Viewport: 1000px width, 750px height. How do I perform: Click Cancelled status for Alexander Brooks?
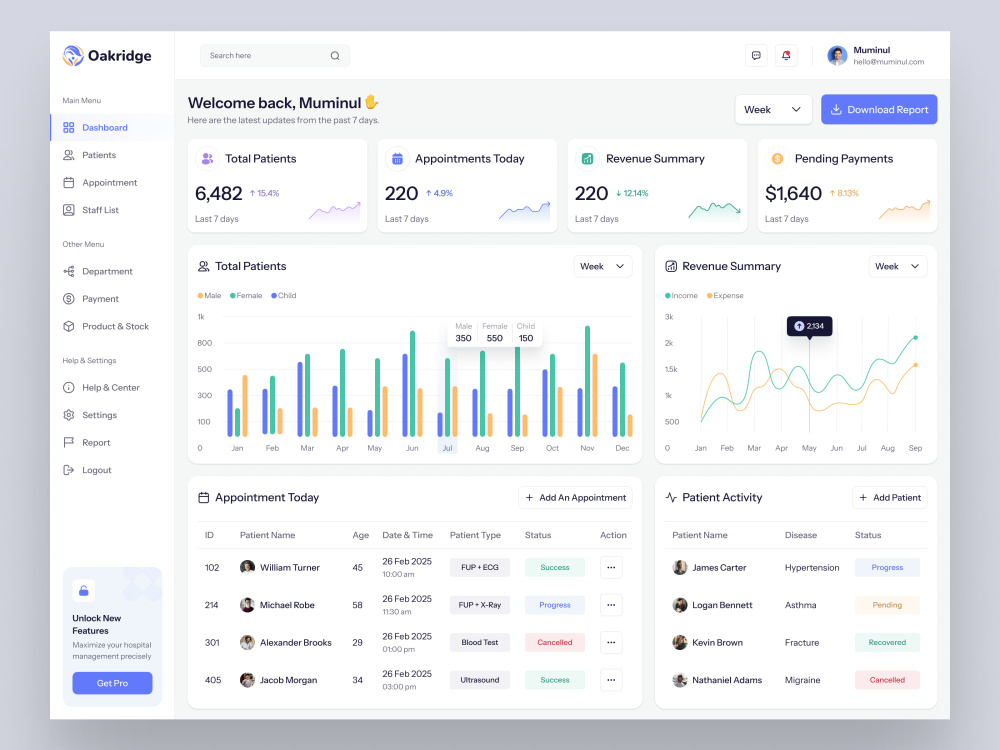pos(555,642)
